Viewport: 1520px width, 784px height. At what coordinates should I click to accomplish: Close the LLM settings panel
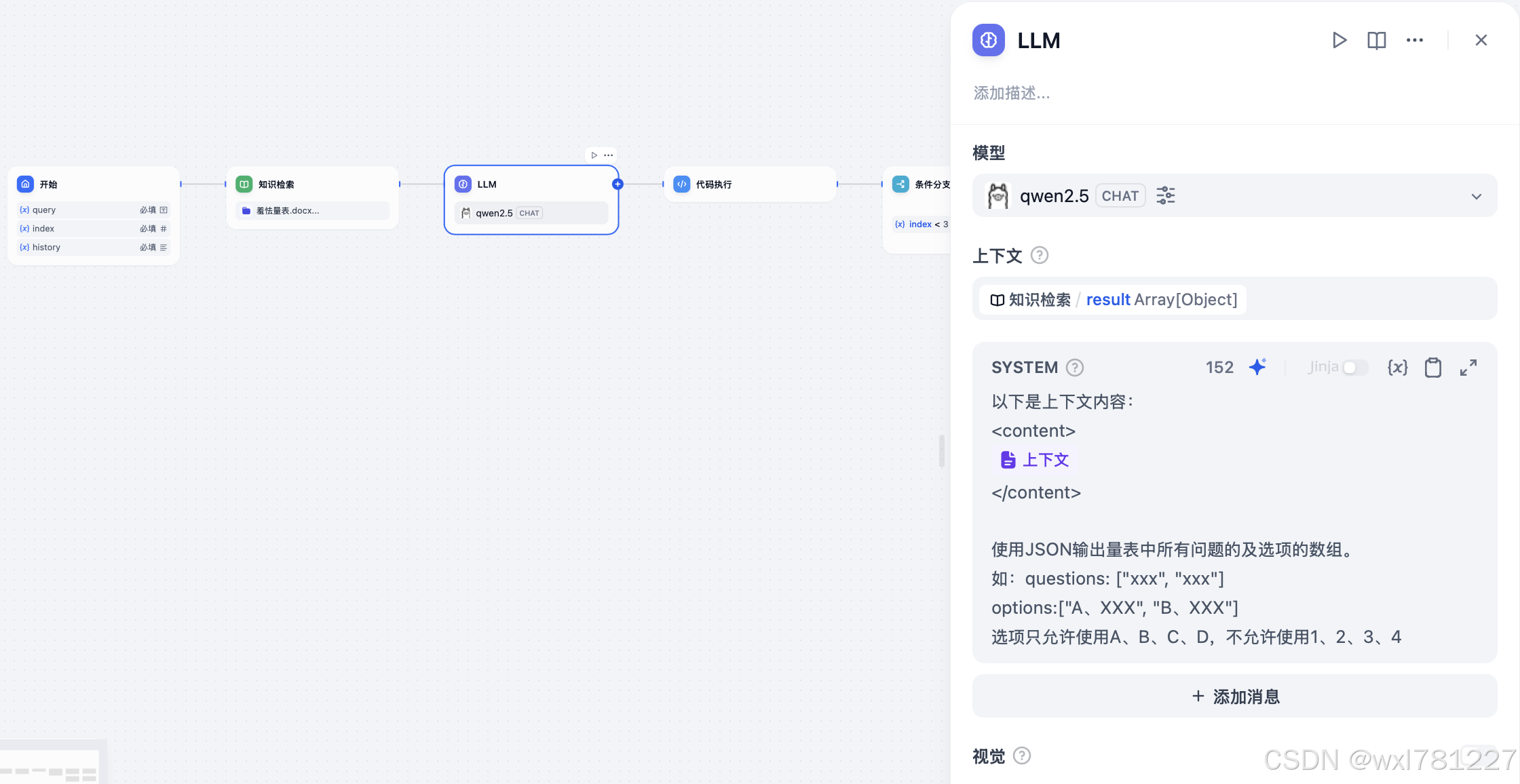pos(1481,41)
